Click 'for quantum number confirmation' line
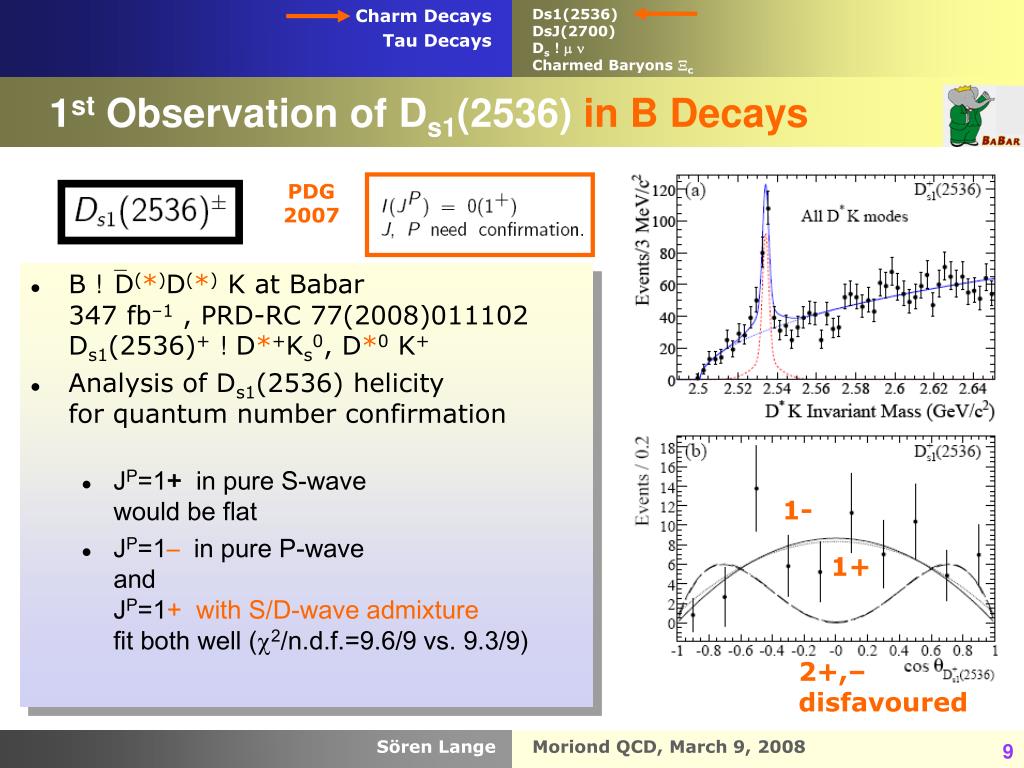Viewport: 1024px width, 768px height. 287,414
